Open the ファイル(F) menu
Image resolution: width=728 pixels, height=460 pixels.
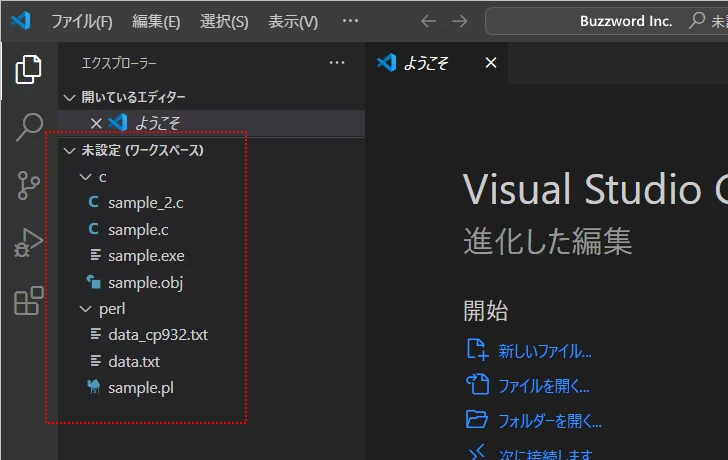coord(82,21)
